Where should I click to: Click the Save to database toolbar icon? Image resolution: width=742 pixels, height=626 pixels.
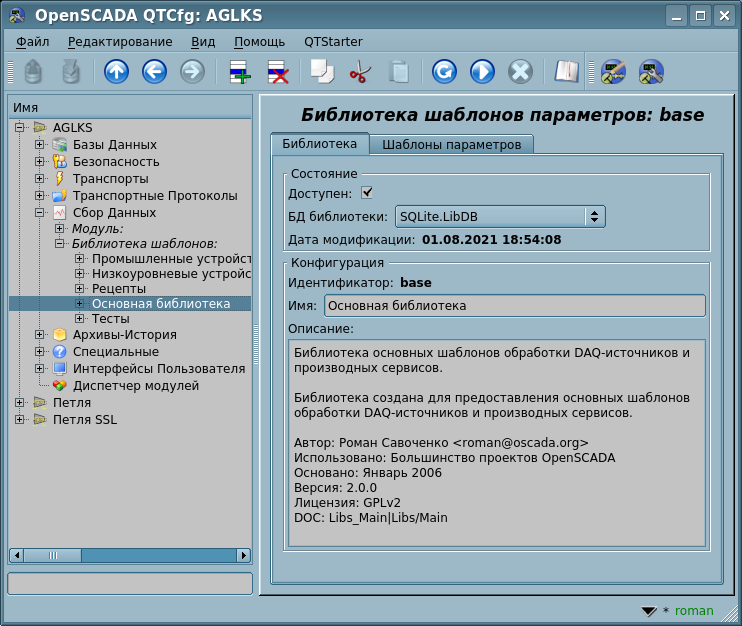point(71,72)
